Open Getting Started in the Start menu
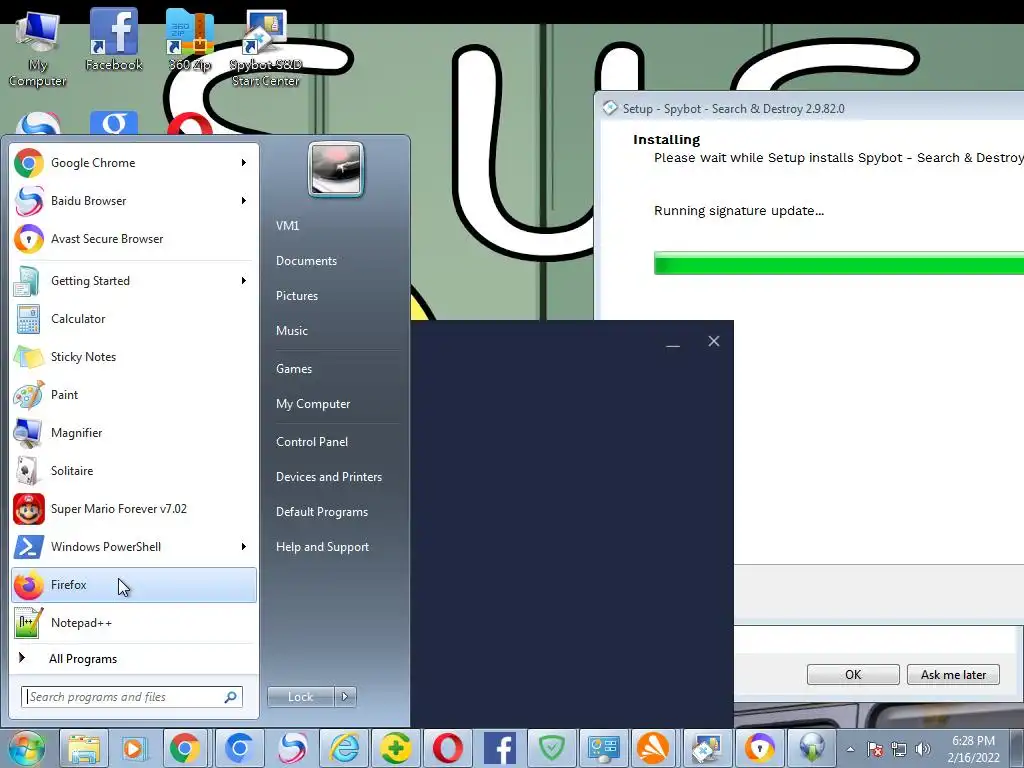 click(134, 281)
